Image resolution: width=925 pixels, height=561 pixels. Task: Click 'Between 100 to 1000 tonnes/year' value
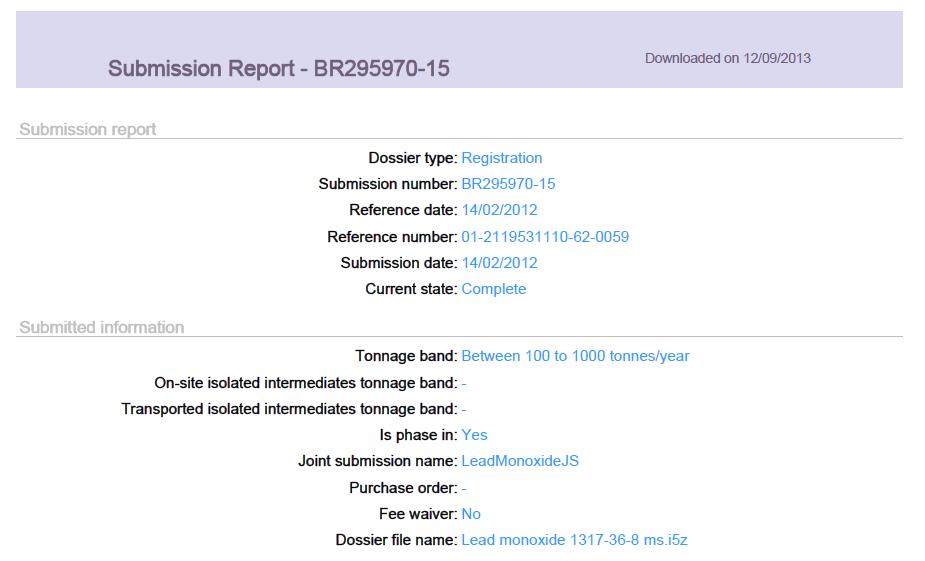575,356
